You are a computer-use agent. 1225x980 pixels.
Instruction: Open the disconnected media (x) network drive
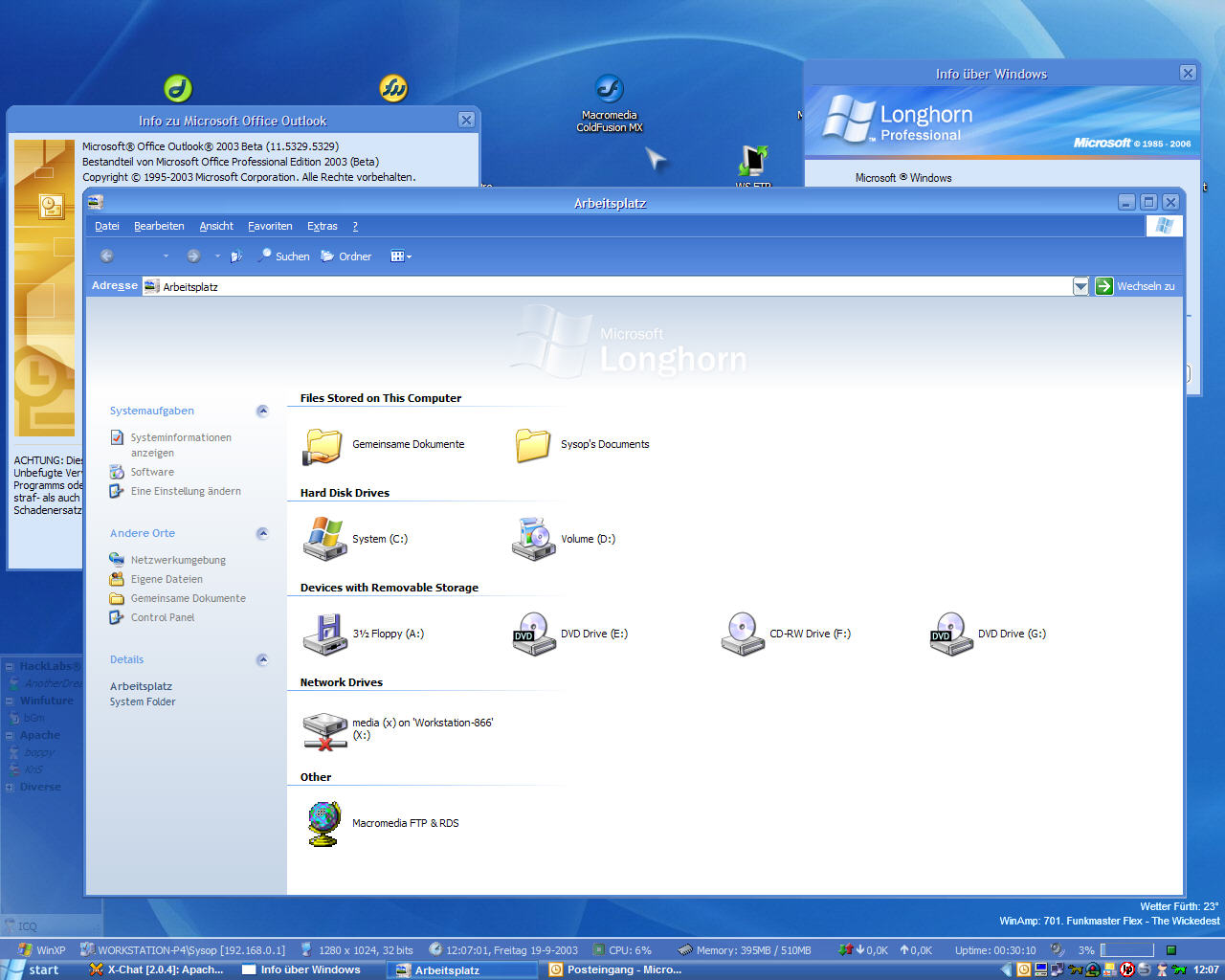(324, 729)
